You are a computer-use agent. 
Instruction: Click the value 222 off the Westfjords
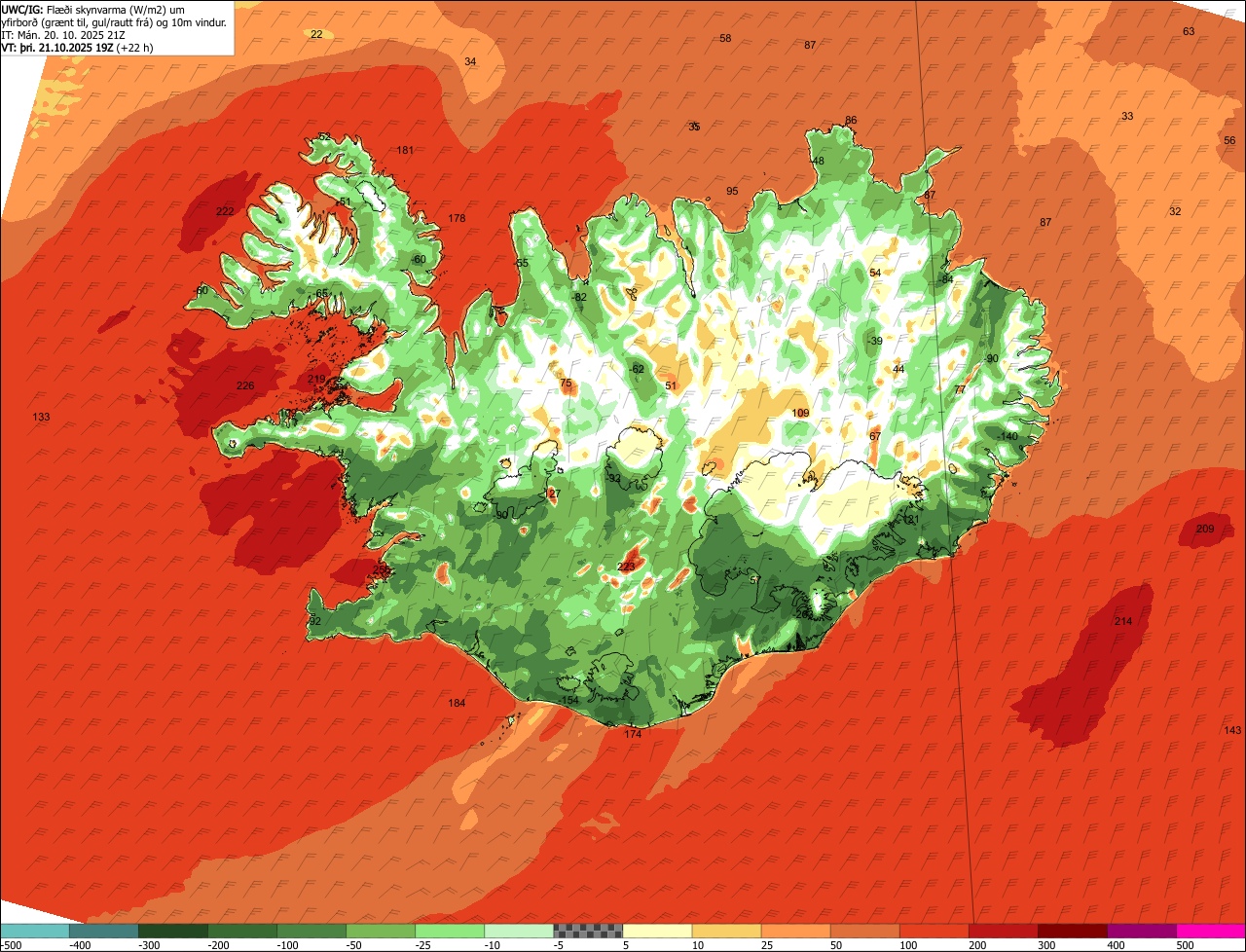tap(225, 211)
